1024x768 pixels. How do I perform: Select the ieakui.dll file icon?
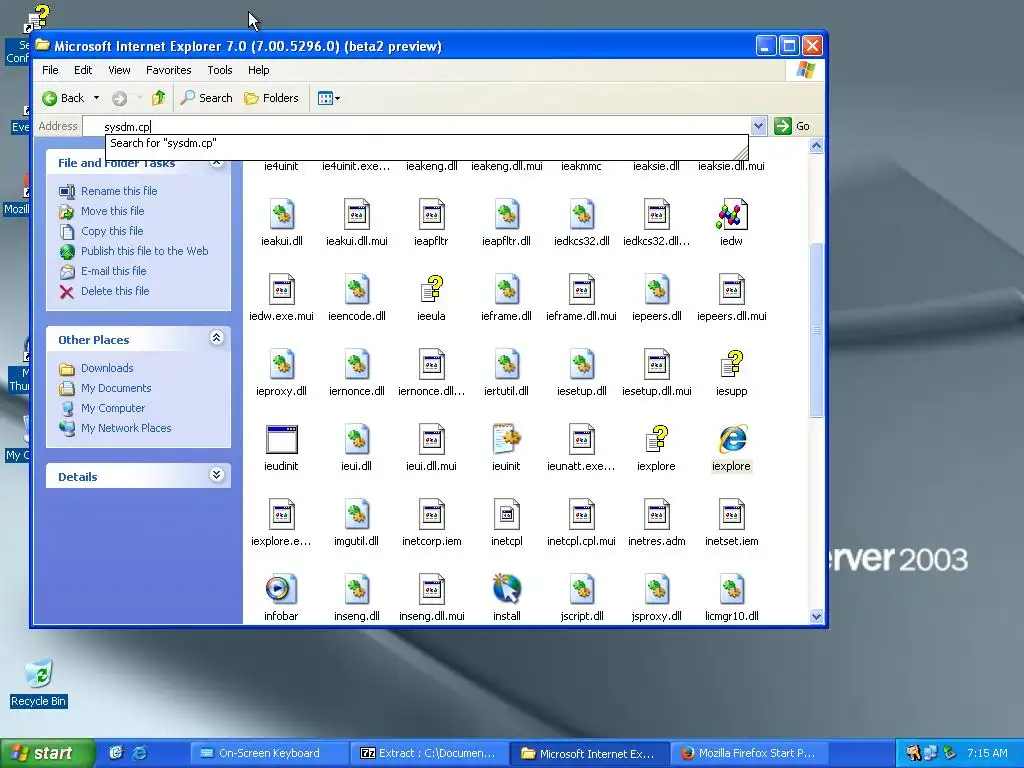281,215
